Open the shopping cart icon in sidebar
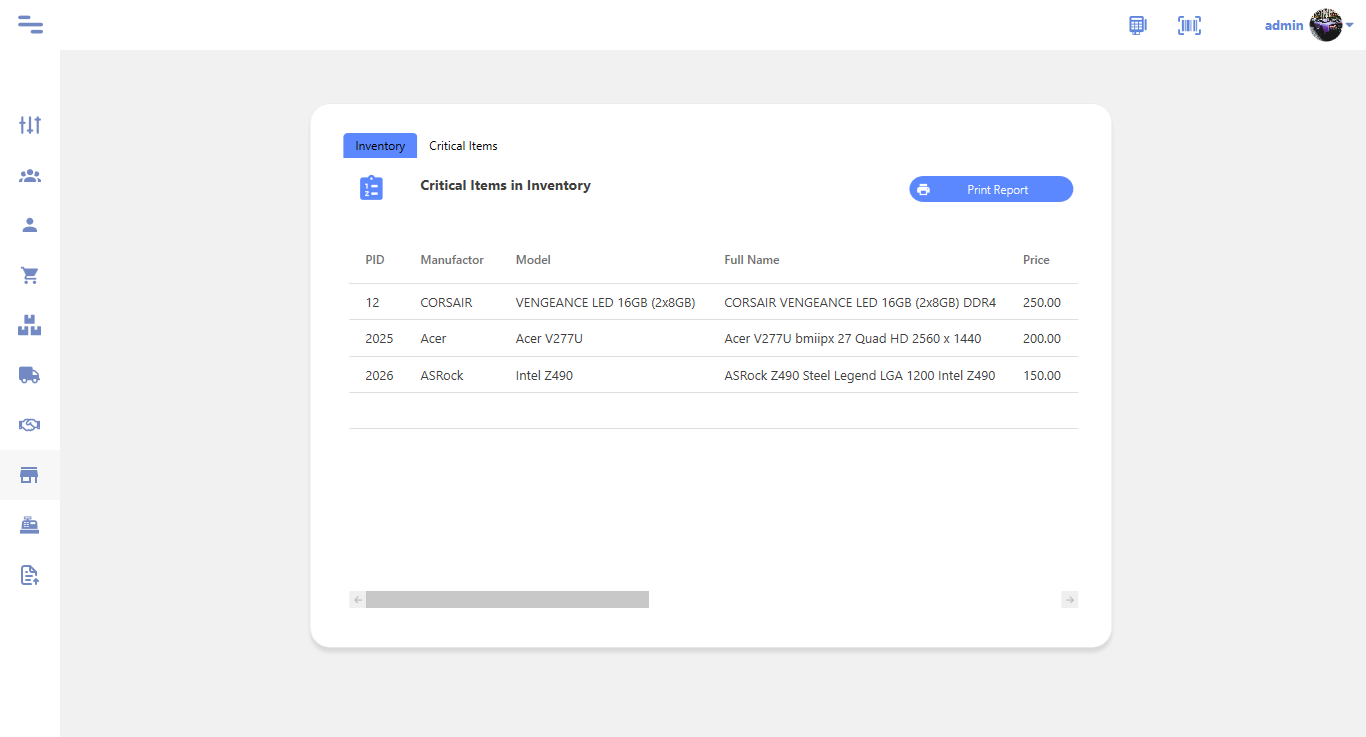Image resolution: width=1366 pixels, height=737 pixels. 30,275
